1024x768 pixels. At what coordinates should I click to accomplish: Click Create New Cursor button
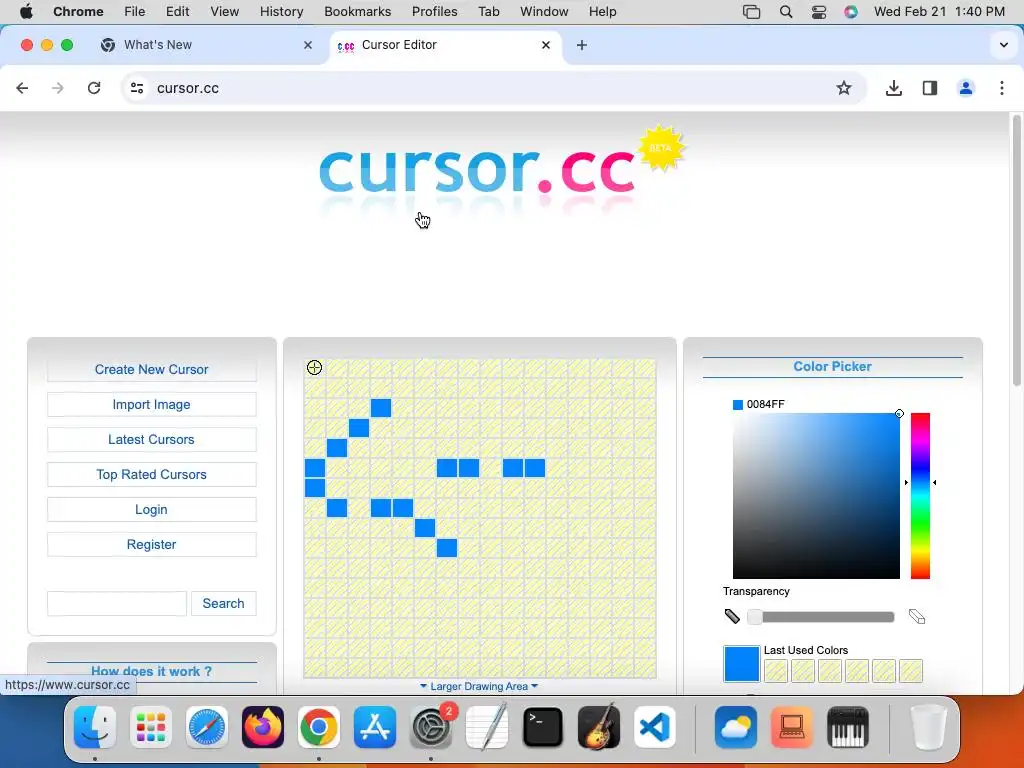[x=152, y=370]
